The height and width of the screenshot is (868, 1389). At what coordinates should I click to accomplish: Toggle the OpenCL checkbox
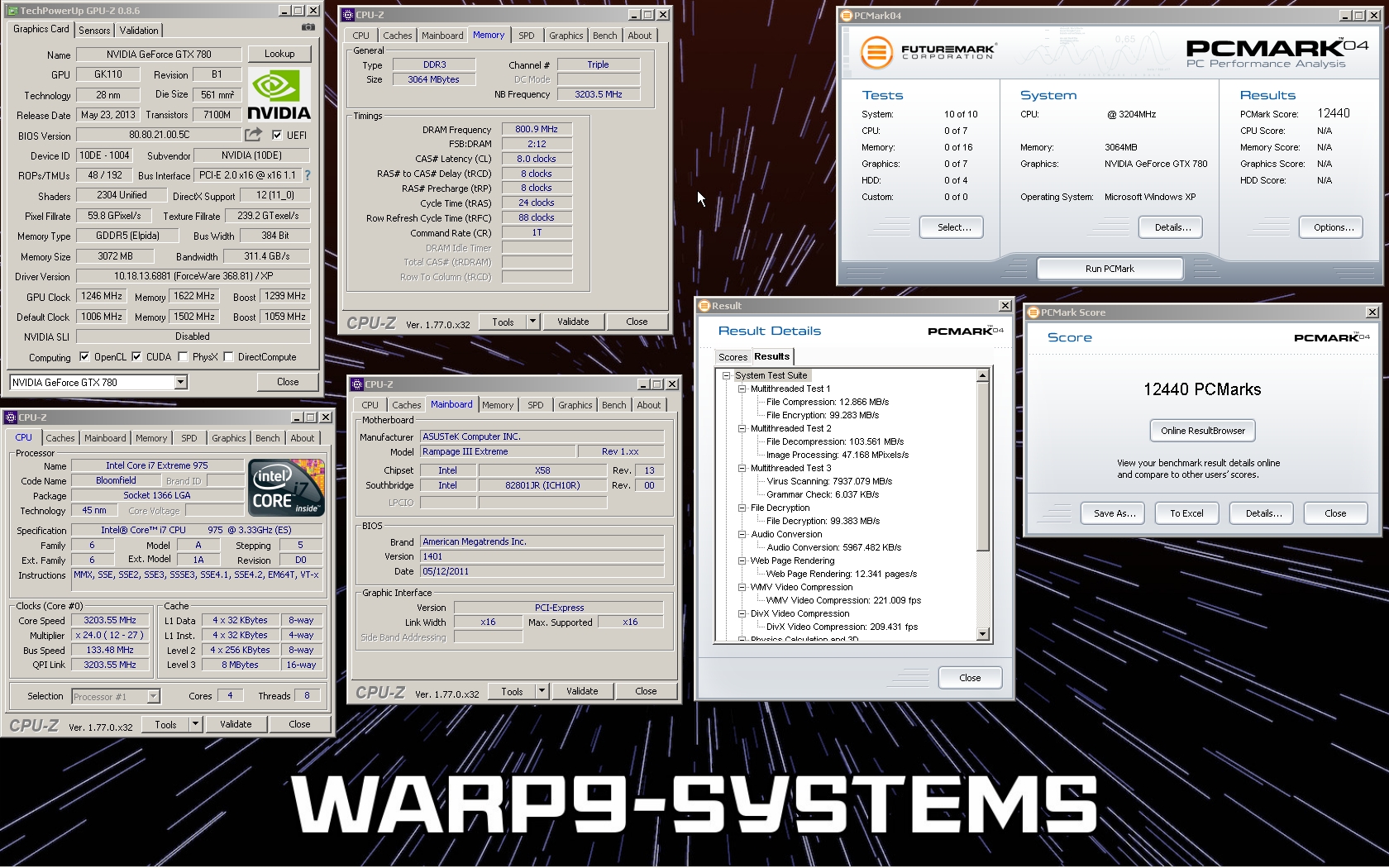[84, 357]
